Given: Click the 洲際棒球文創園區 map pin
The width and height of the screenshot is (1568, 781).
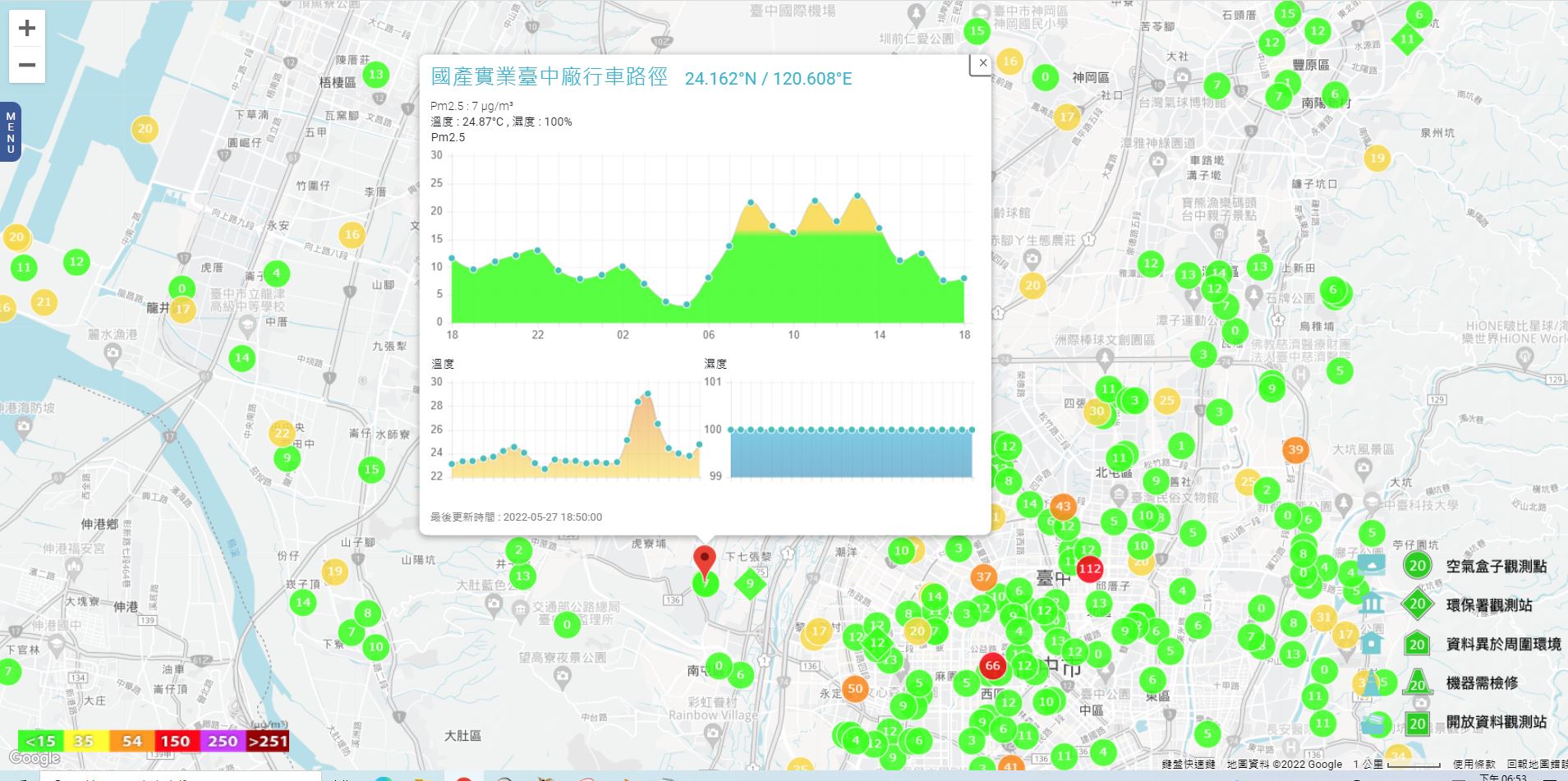Looking at the screenshot, I should [x=1105, y=358].
